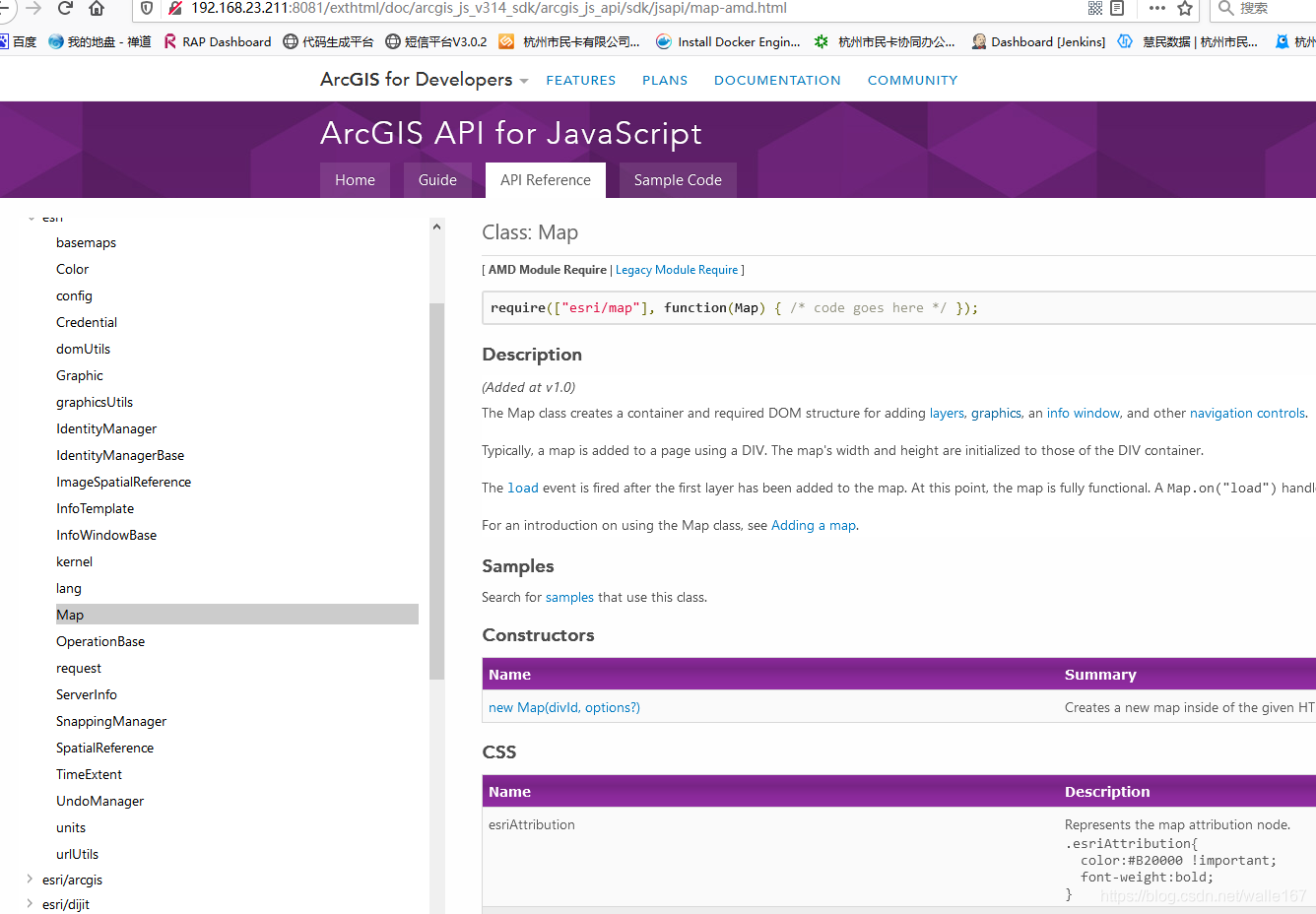Click the QR code icon in address bar
1316x914 pixels.
coord(1094,8)
